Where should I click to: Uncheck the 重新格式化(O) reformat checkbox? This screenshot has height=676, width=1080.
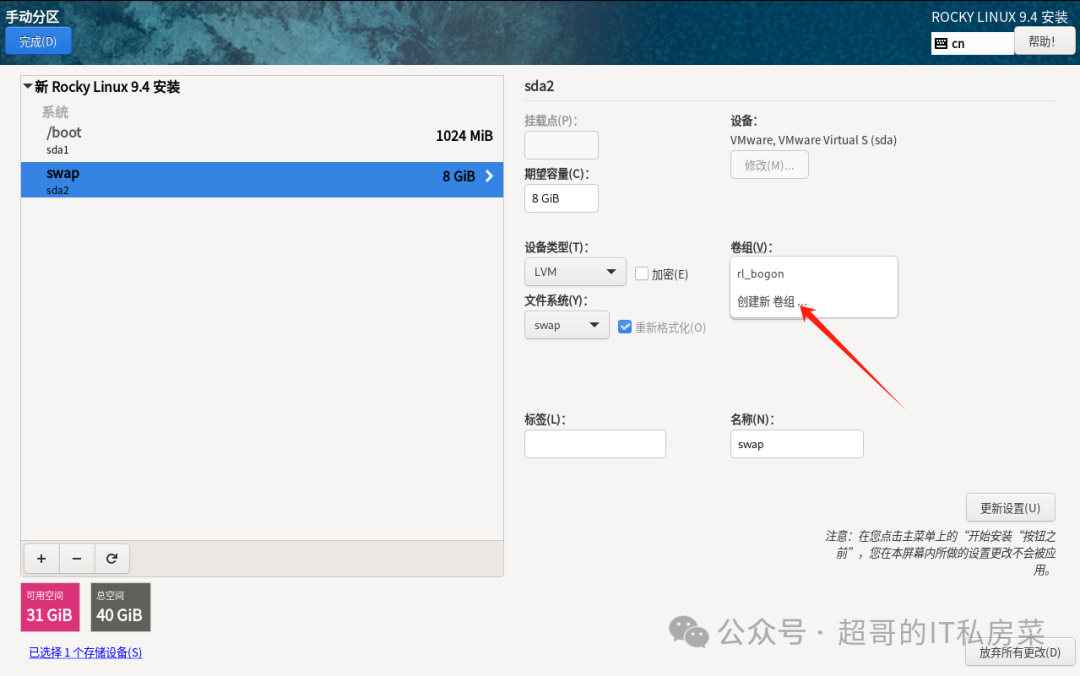625,326
